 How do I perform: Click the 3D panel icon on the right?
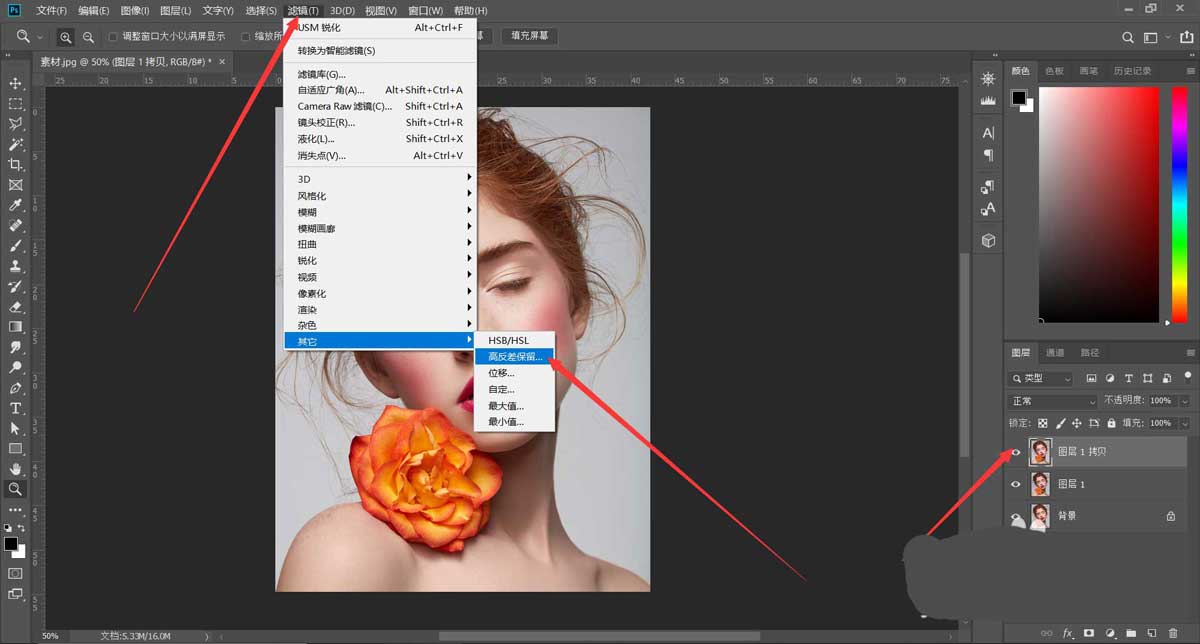(x=987, y=240)
